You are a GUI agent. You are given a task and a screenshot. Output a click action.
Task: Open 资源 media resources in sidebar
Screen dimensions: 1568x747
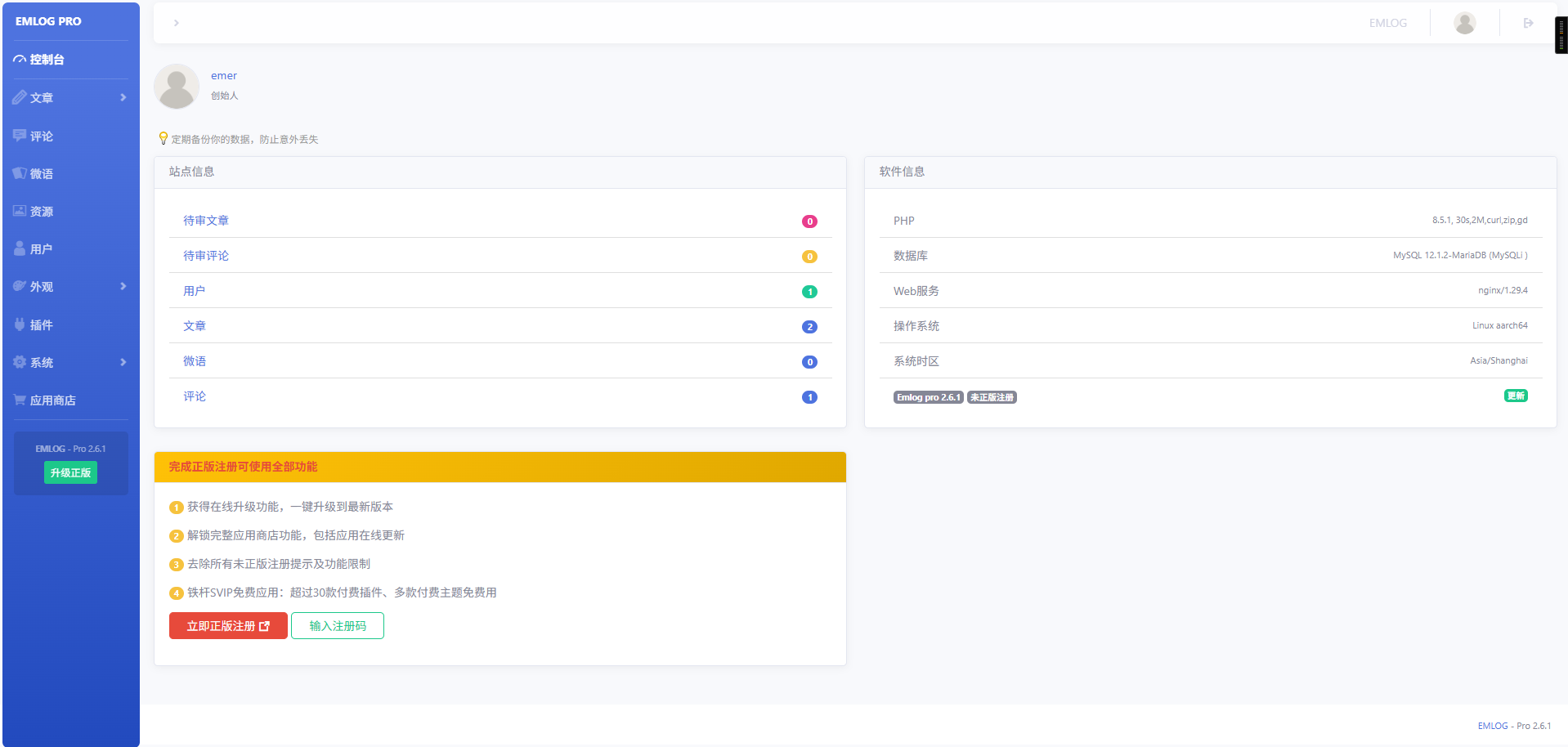click(x=42, y=212)
